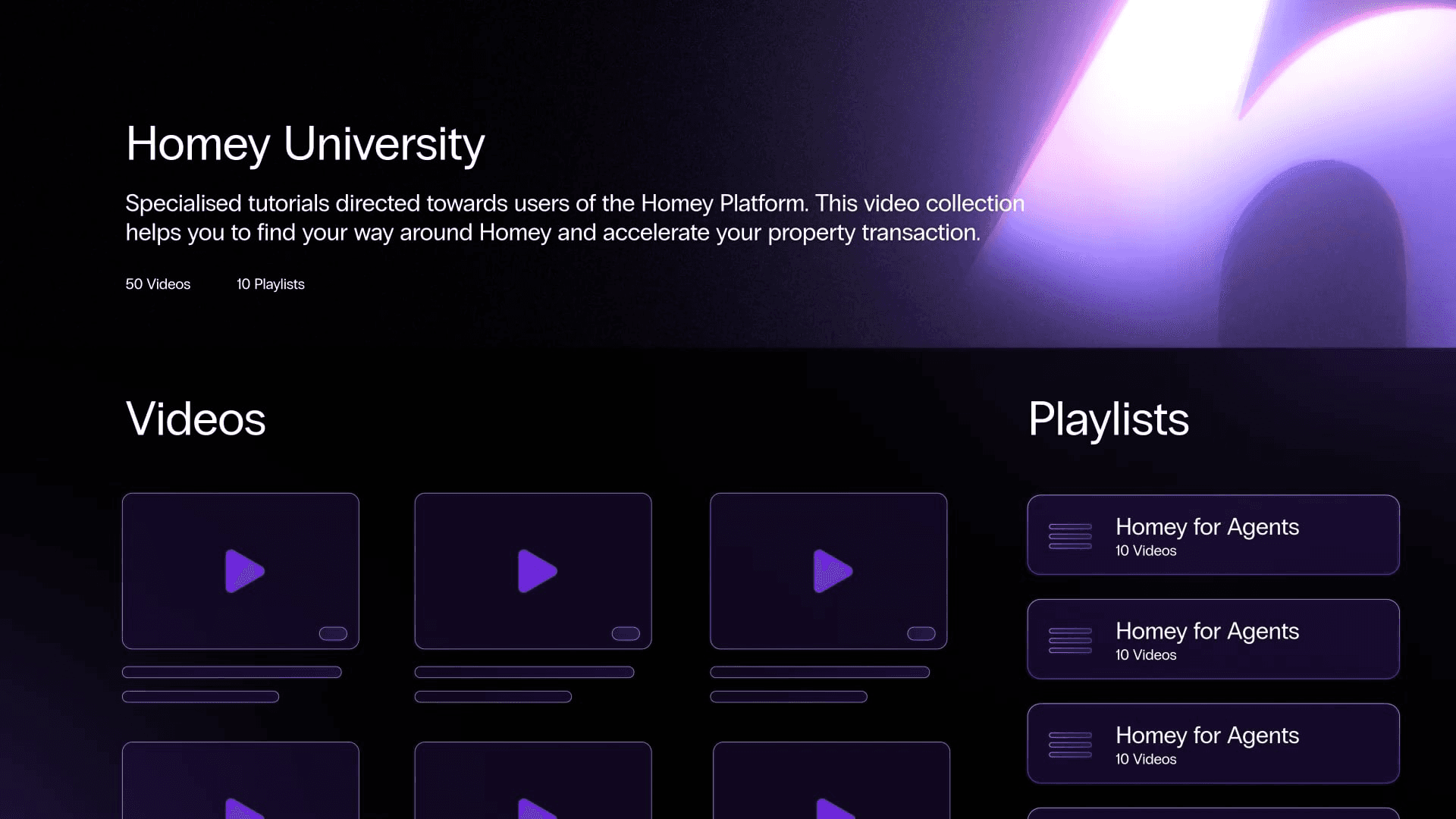
Task: Click title placeholder under first video
Action: tap(231, 672)
